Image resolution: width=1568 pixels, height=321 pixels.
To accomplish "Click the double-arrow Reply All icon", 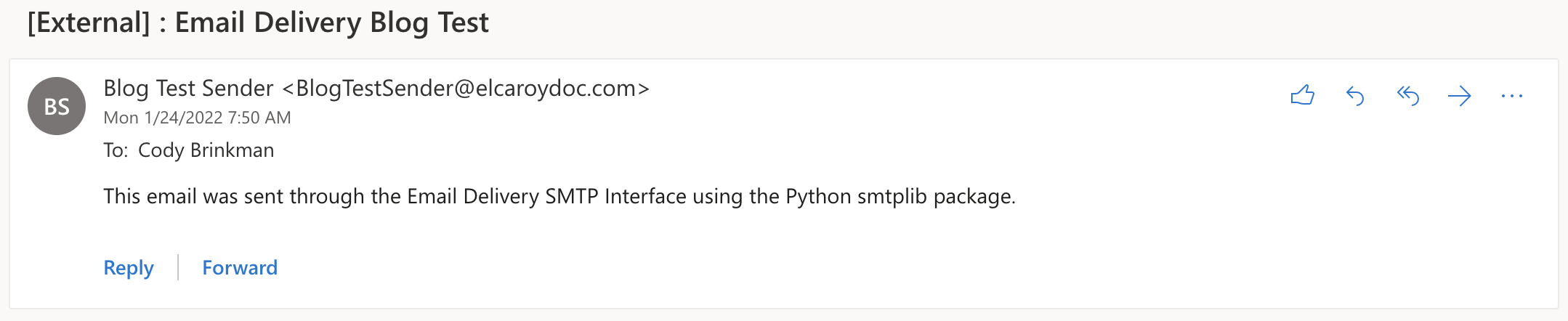I will 1407,95.
